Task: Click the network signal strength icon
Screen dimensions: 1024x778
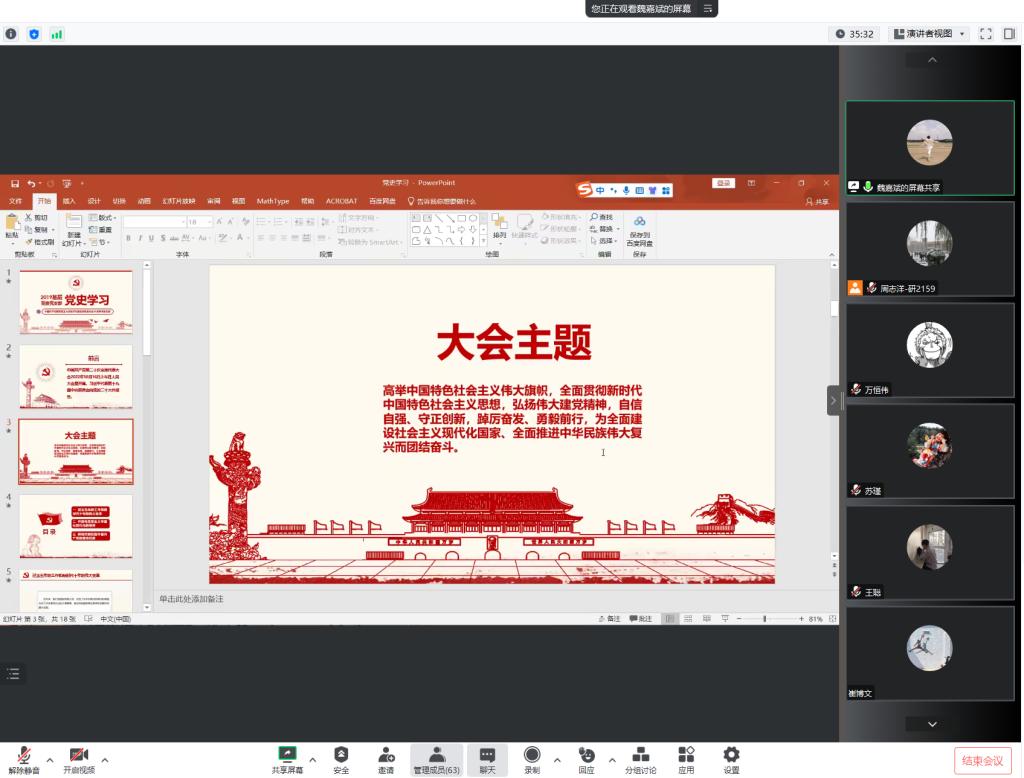Action: click(57, 34)
